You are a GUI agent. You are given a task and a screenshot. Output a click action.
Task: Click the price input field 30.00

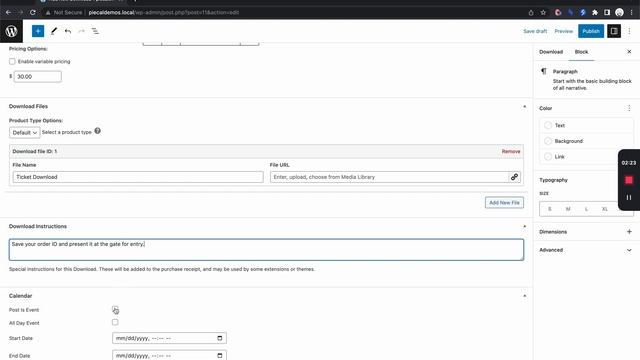click(38, 76)
